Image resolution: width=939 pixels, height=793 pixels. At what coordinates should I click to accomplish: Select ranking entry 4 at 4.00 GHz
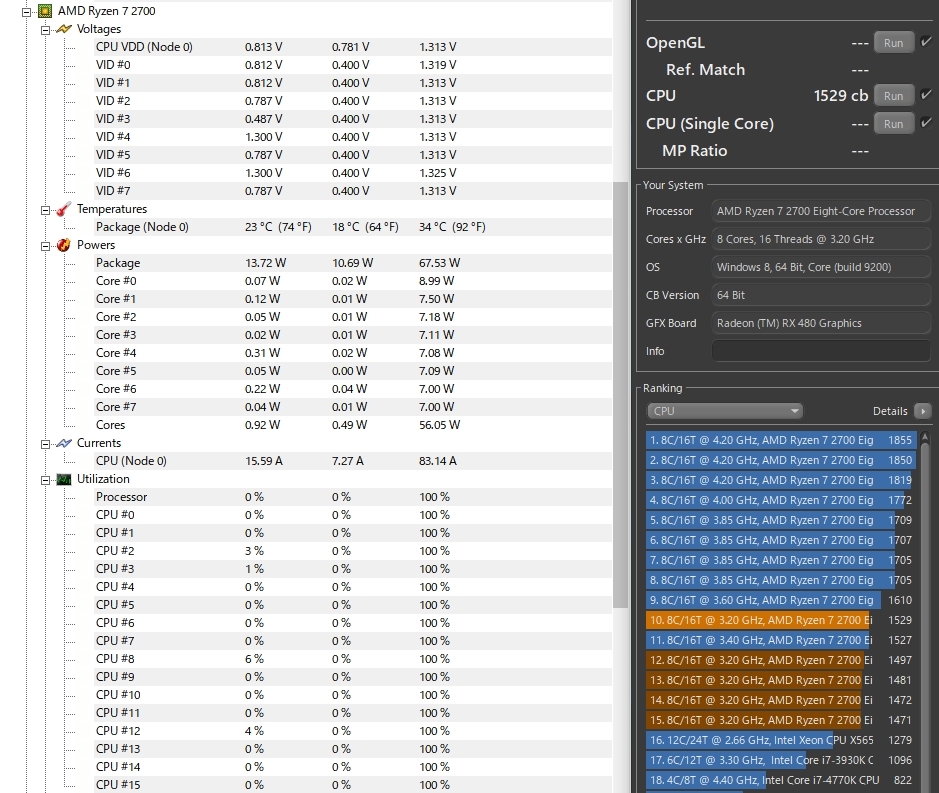[x=781, y=500]
